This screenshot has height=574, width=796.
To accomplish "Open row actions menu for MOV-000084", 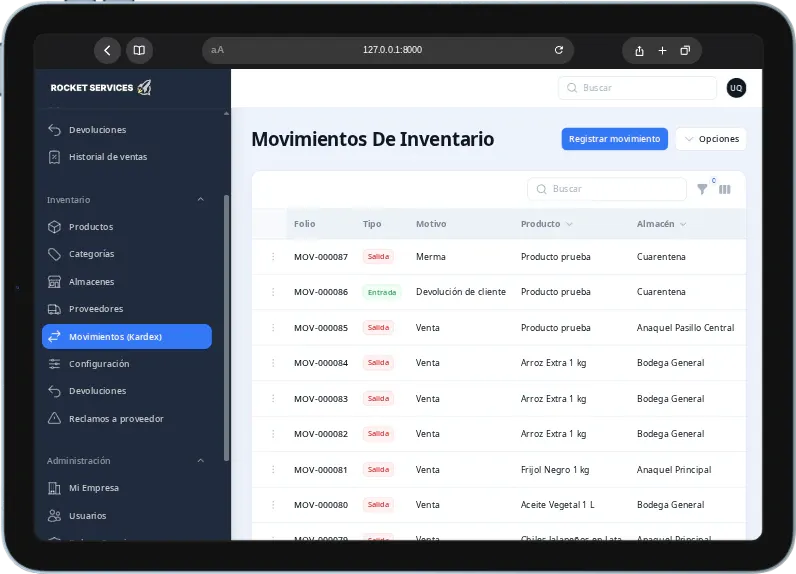I will point(273,363).
